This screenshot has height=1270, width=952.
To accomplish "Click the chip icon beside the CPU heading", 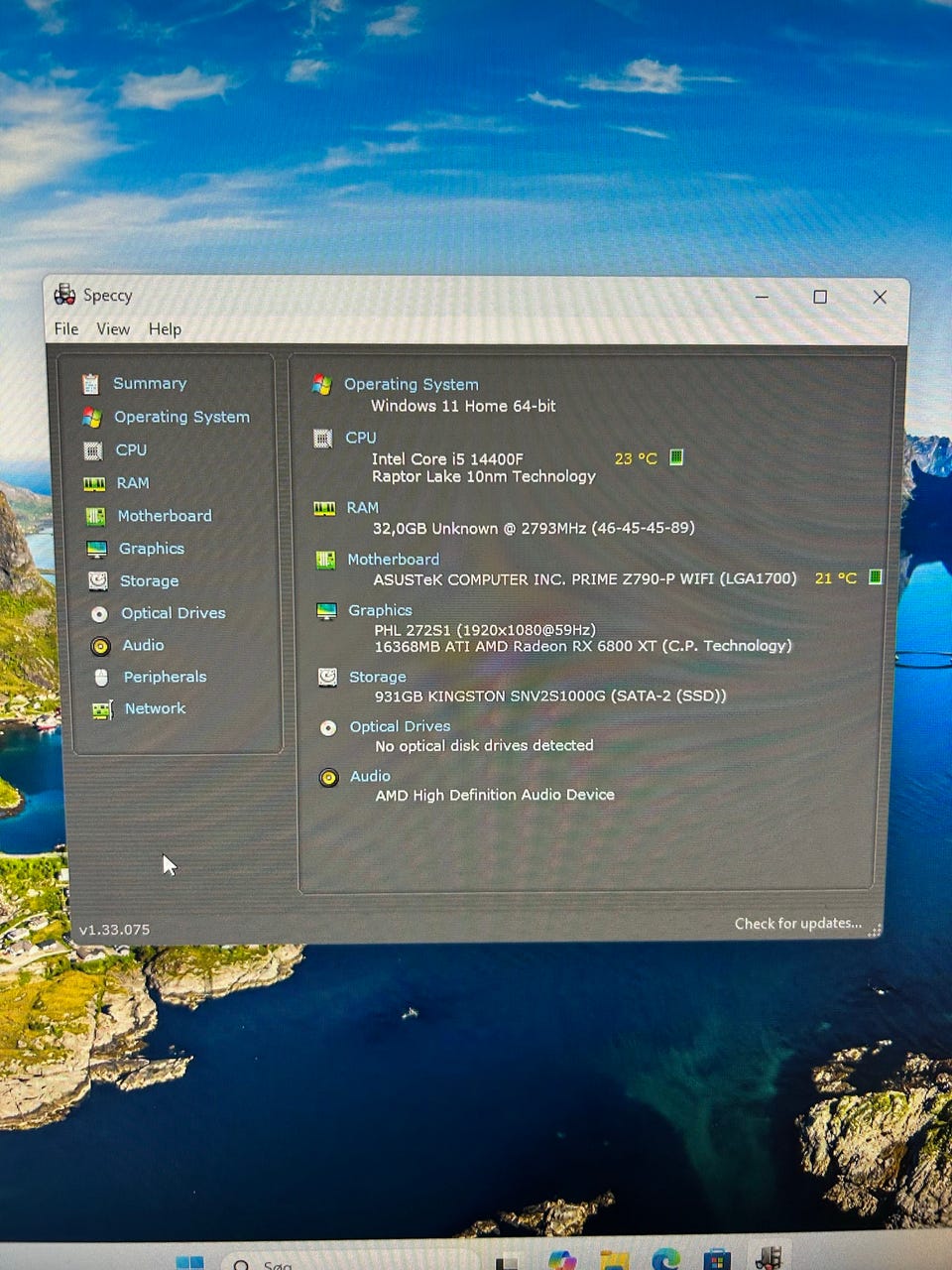I will tap(322, 438).
